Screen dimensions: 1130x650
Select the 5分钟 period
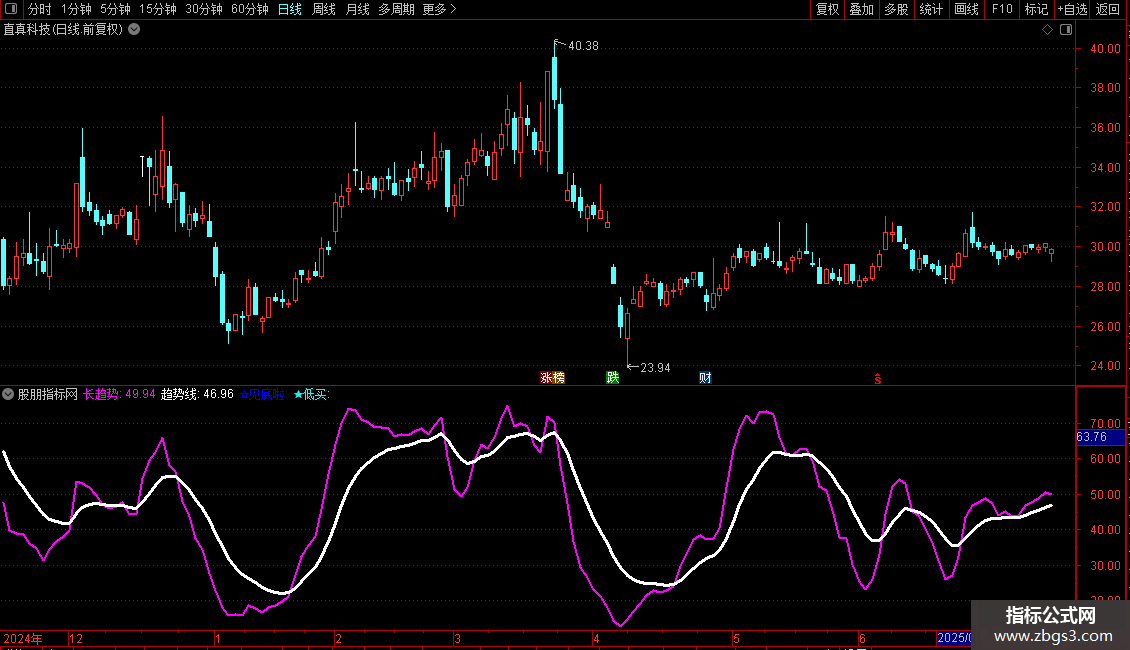coord(115,9)
